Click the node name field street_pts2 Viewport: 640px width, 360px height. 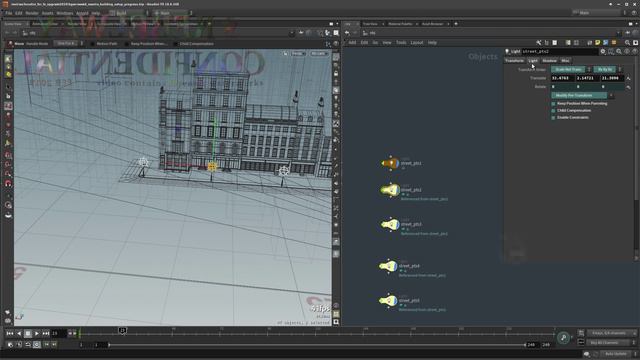pos(559,51)
